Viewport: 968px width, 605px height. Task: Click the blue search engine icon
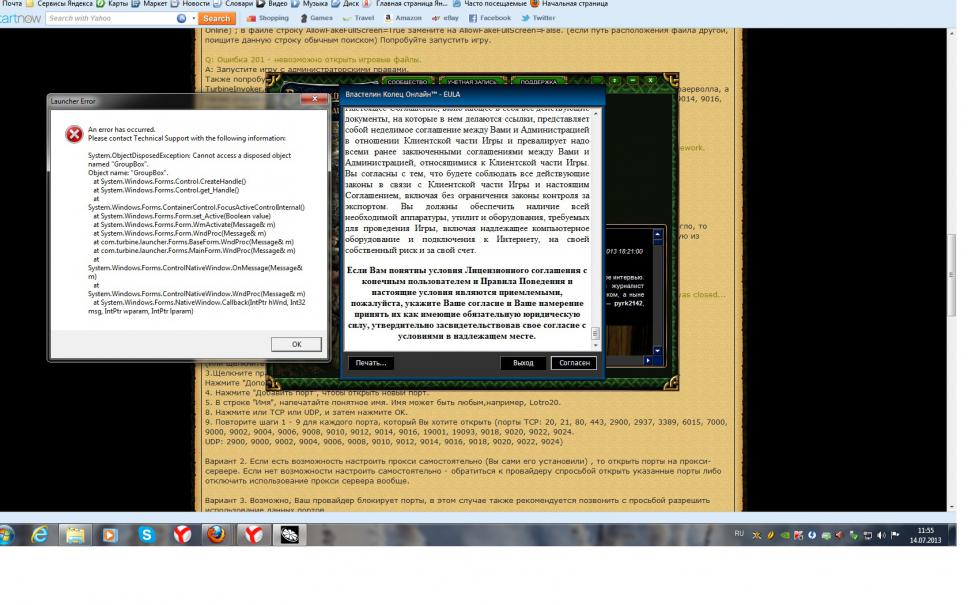coord(182,19)
